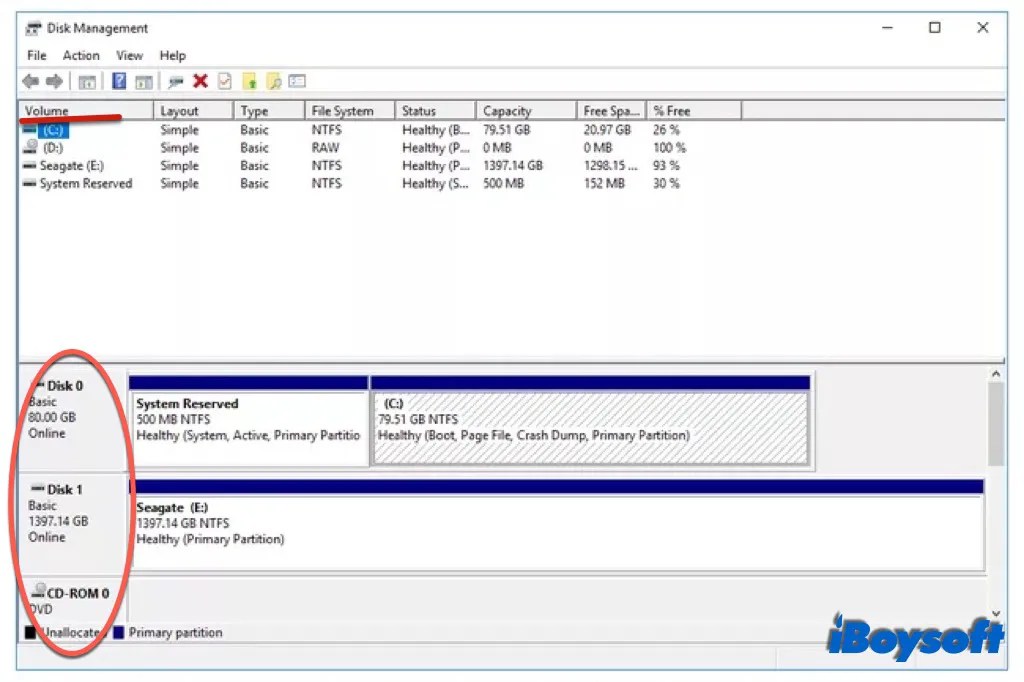Select the System Reserved partition block
The height and width of the screenshot is (682, 1024).
tap(248, 420)
